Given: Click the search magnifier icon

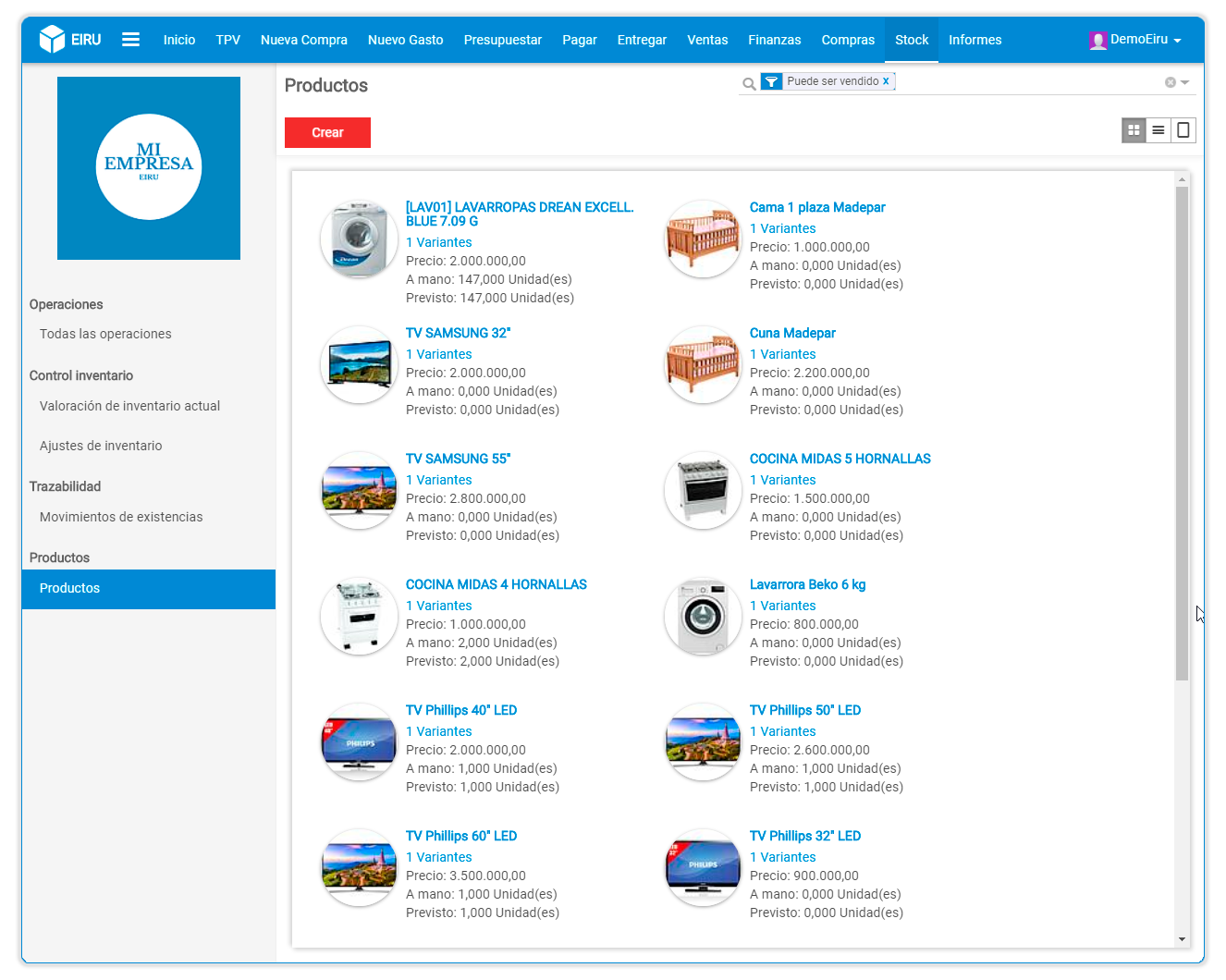Looking at the screenshot, I should [x=749, y=83].
